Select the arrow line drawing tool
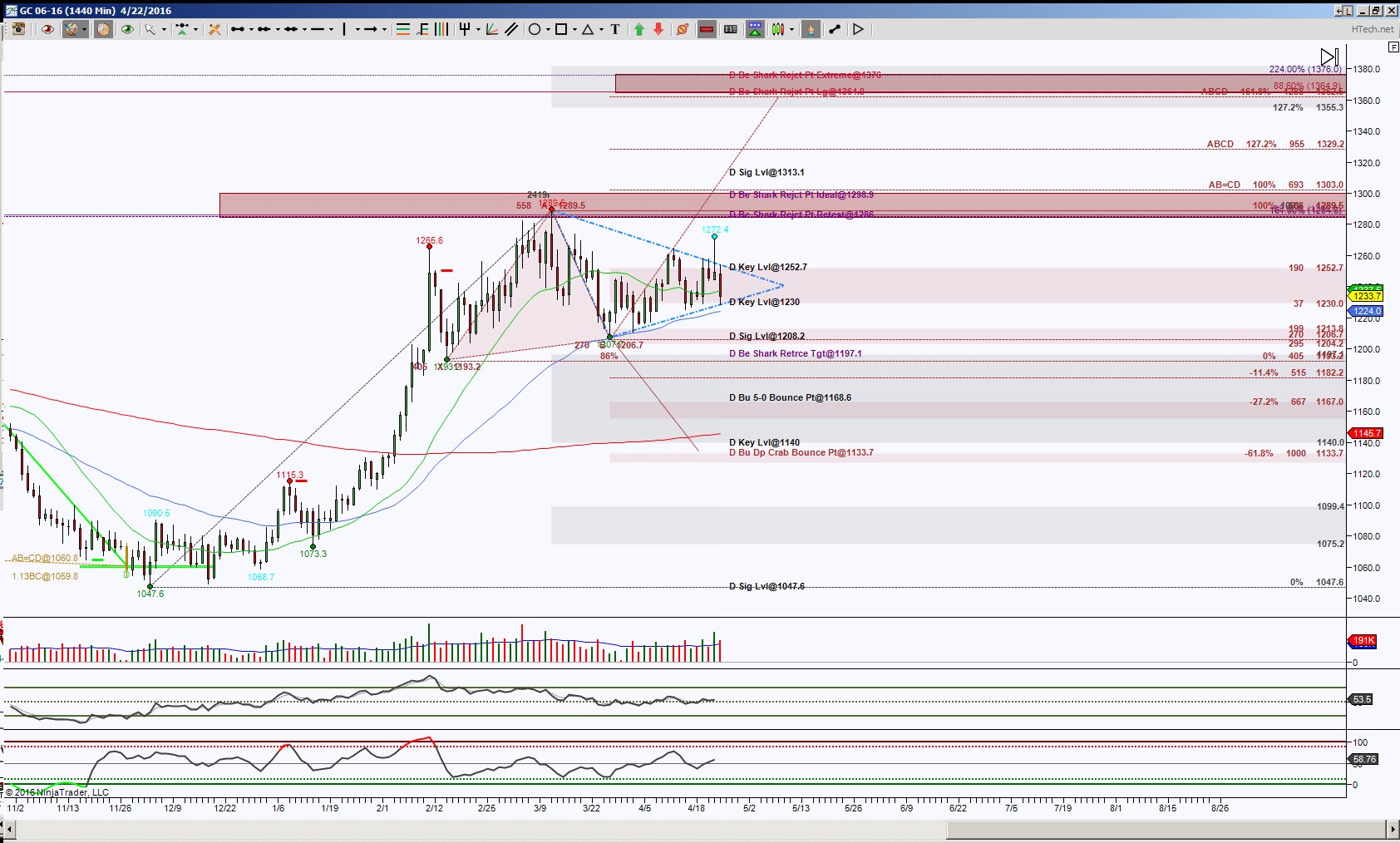This screenshot has height=843, width=1400. [x=372, y=29]
